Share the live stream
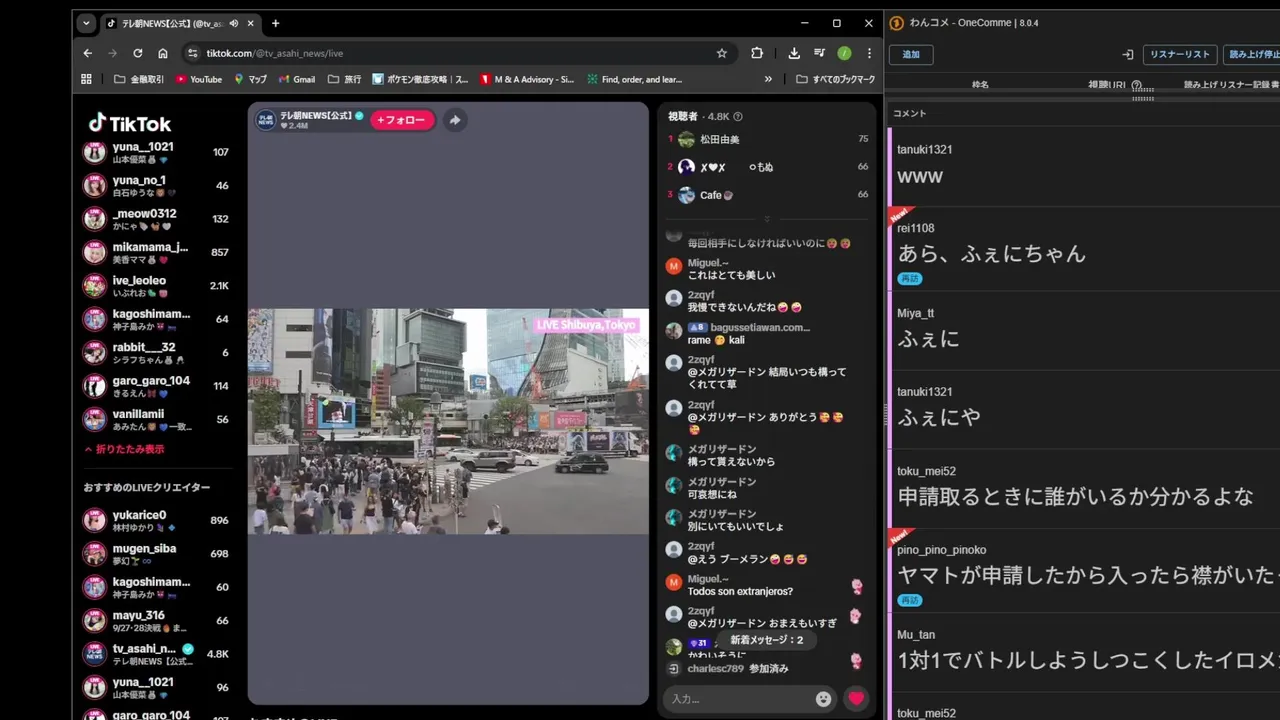Screen dimensions: 1280x720 (x=454, y=120)
